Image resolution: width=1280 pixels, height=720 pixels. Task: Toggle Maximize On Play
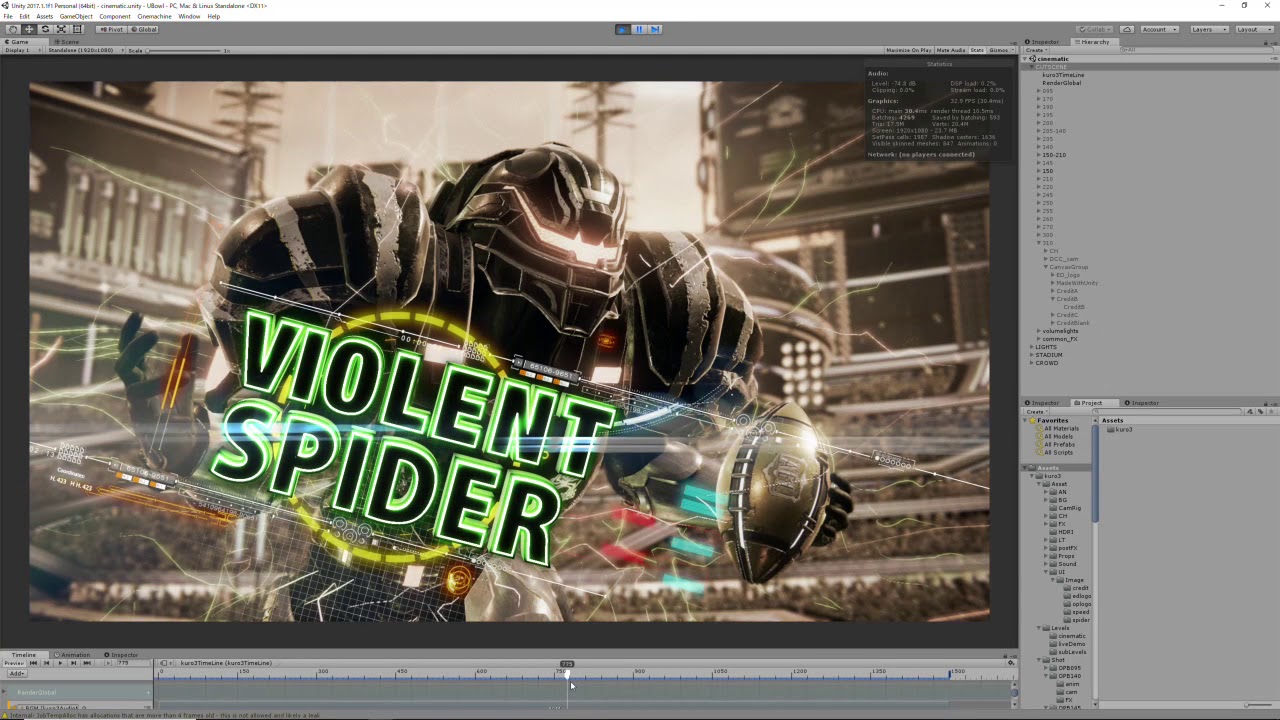[x=908, y=50]
